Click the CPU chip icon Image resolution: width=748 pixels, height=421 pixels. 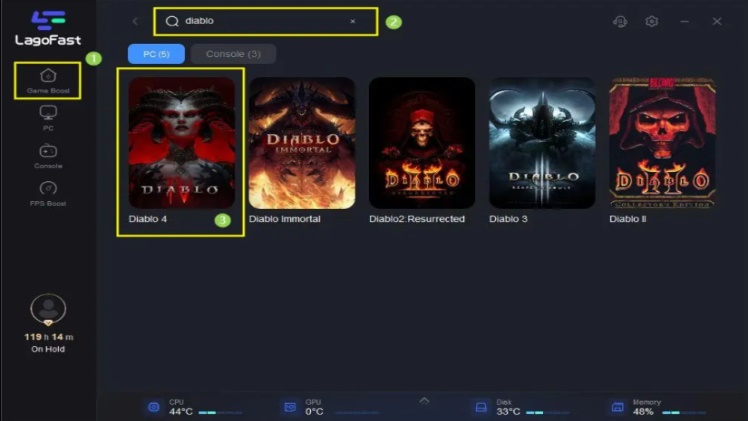tap(154, 407)
